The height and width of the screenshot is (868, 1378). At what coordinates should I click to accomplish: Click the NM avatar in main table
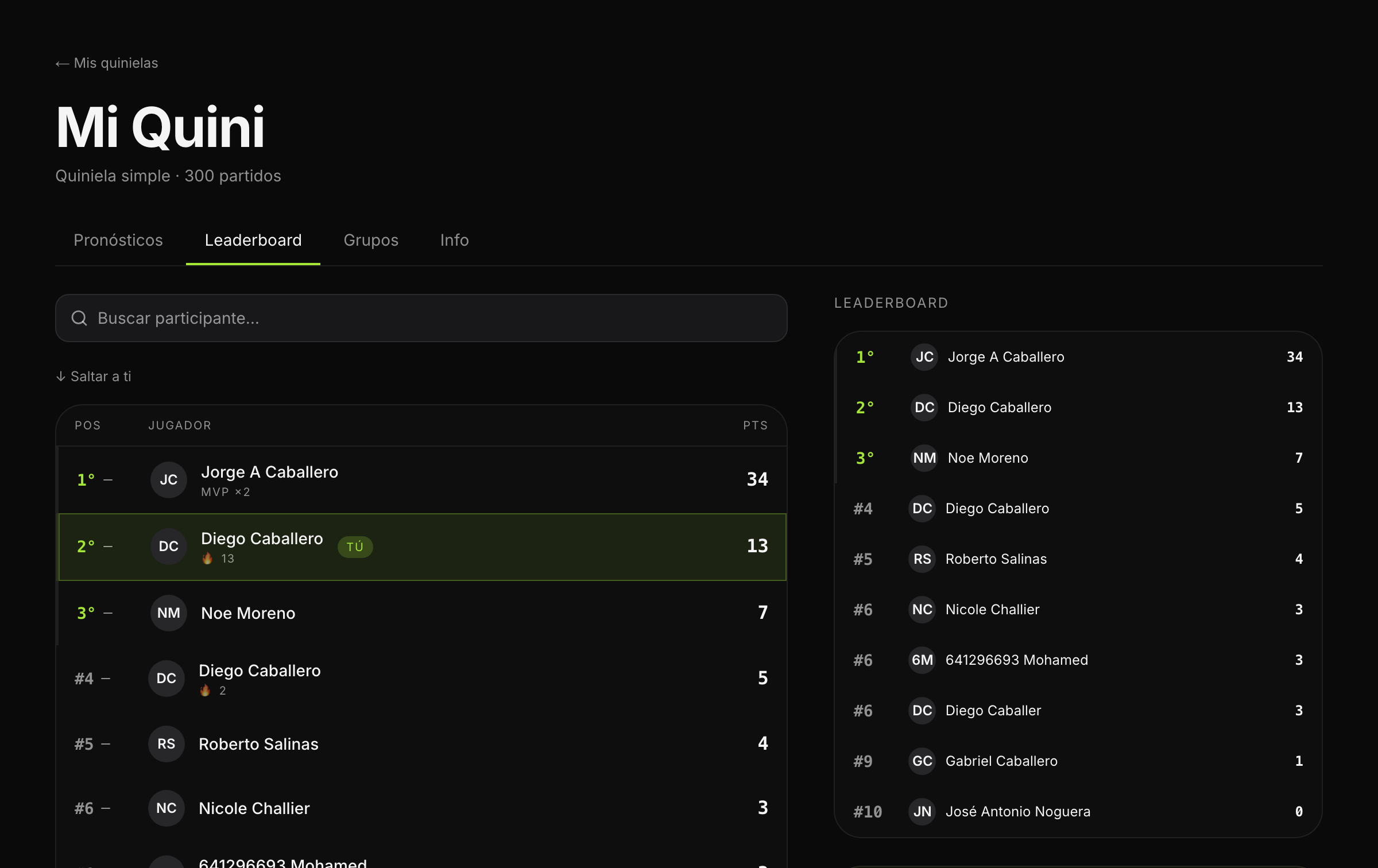(168, 613)
